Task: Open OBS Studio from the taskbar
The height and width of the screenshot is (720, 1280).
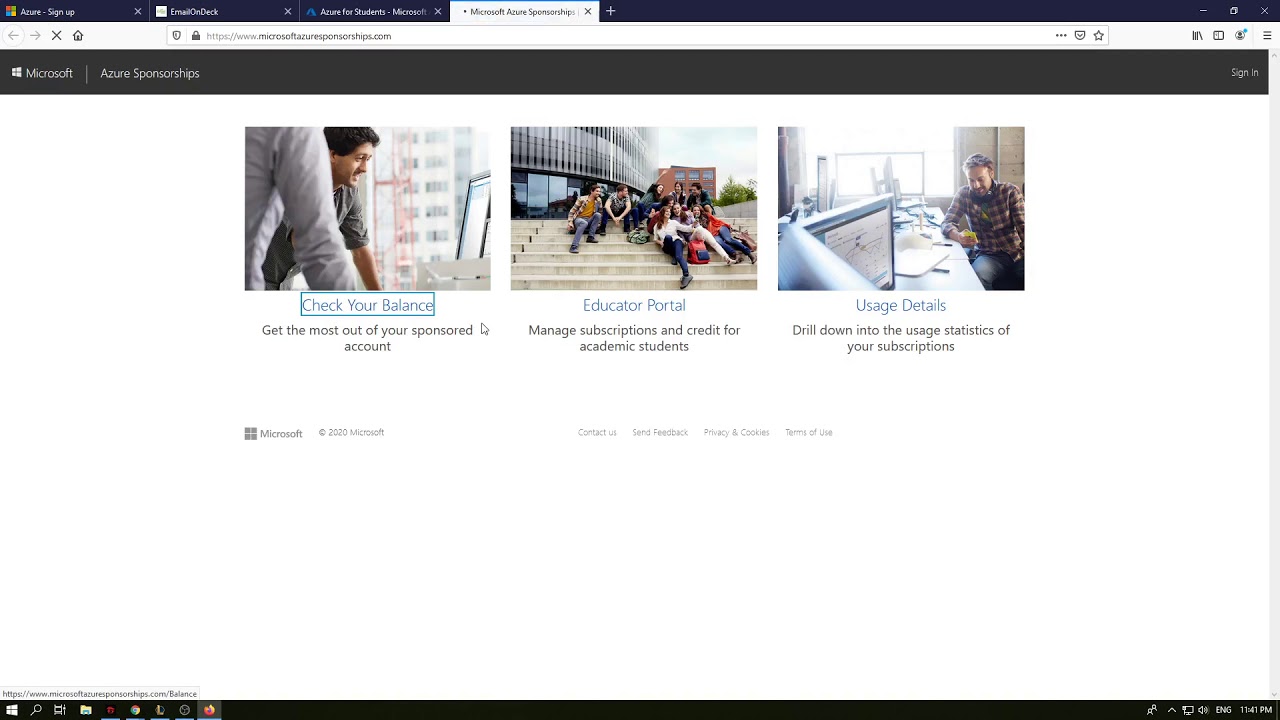Action: (185, 710)
